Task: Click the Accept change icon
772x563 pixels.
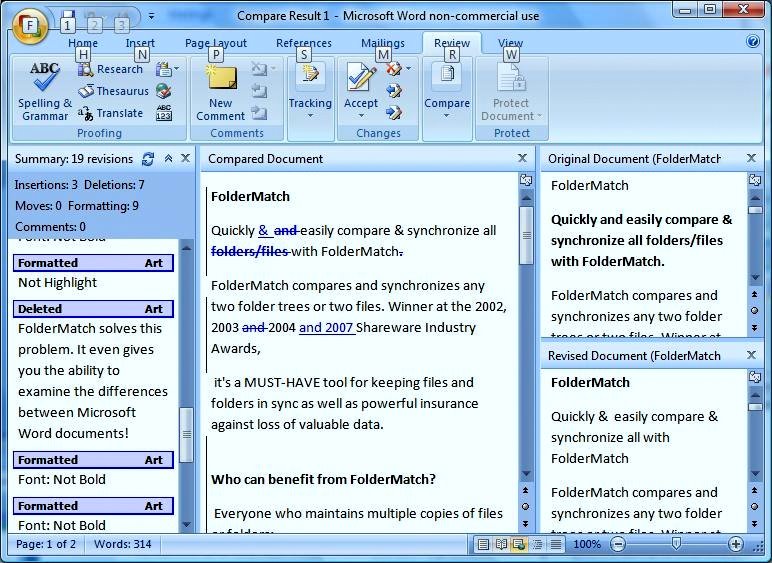Action: click(x=360, y=77)
